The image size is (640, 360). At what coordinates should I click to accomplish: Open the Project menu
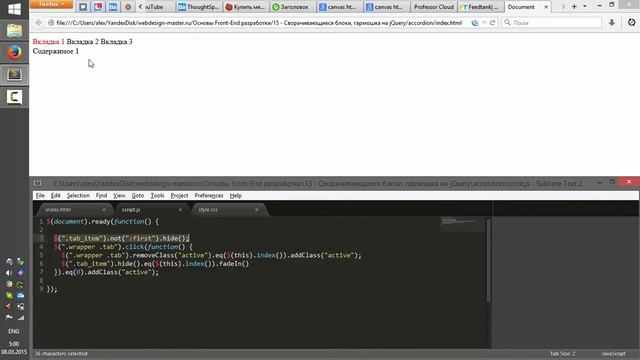tap(179, 196)
